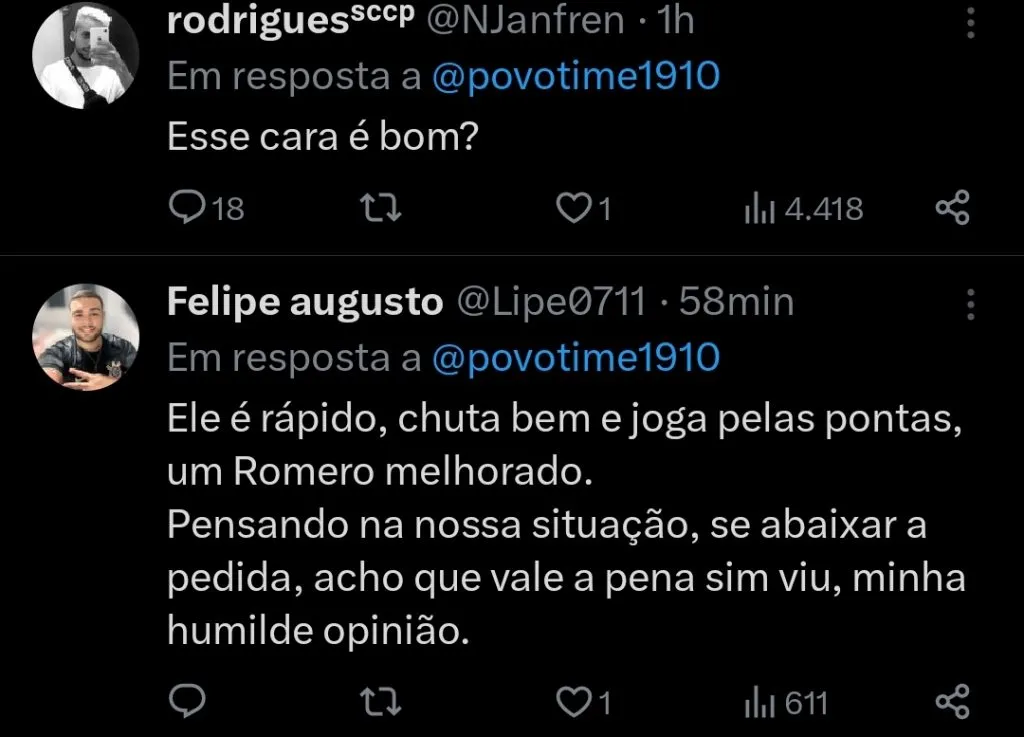Viewport: 1024px width, 737px height.
Task: View analytics showing 611 views
Action: click(790, 703)
